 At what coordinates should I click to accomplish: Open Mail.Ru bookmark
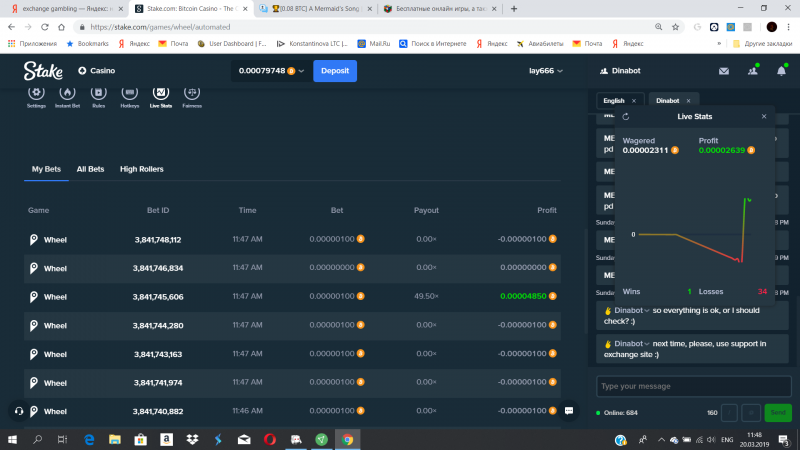point(374,44)
